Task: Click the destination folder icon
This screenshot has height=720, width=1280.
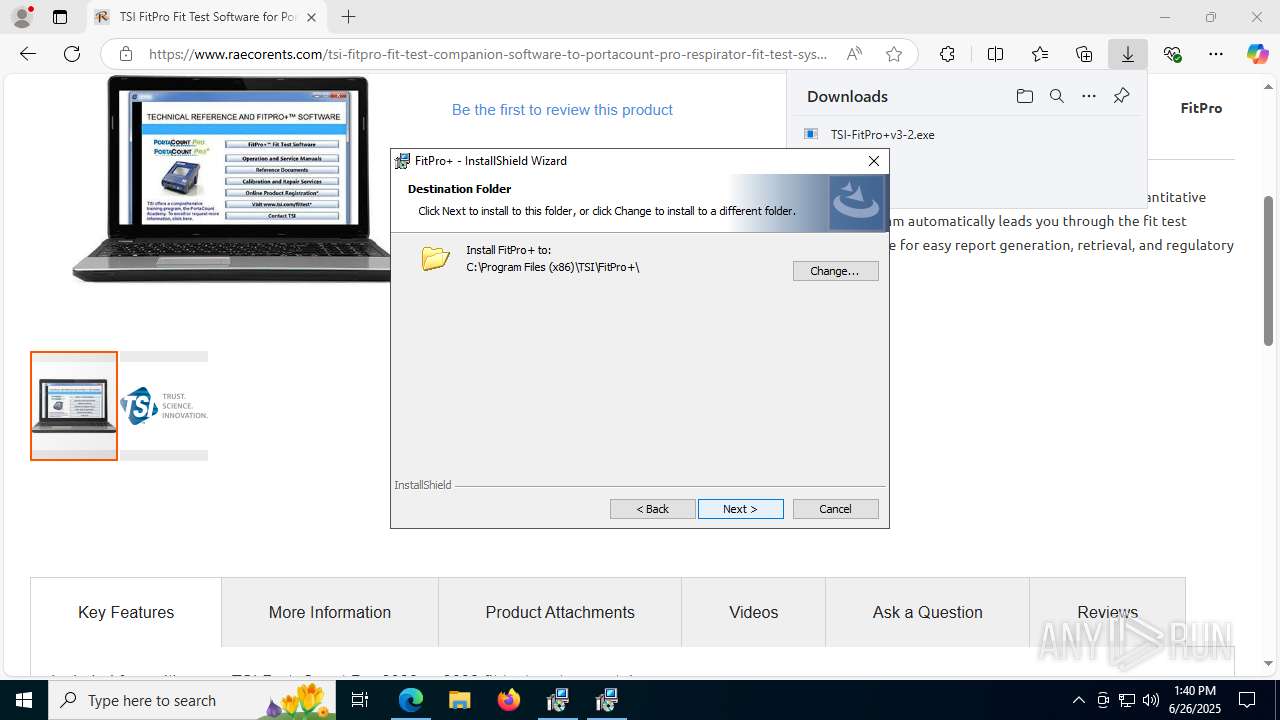Action: coord(435,258)
